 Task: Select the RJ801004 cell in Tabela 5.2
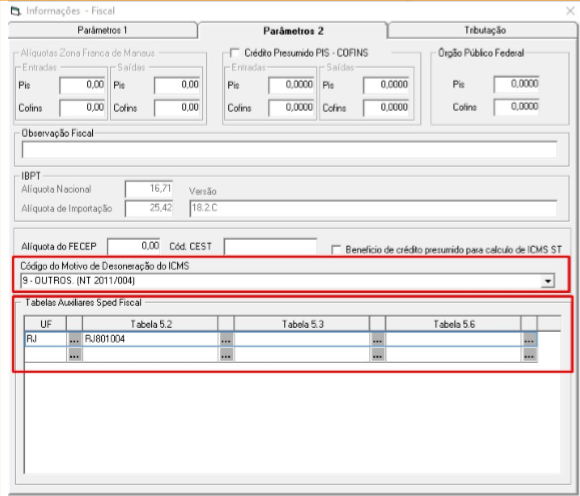pos(151,339)
